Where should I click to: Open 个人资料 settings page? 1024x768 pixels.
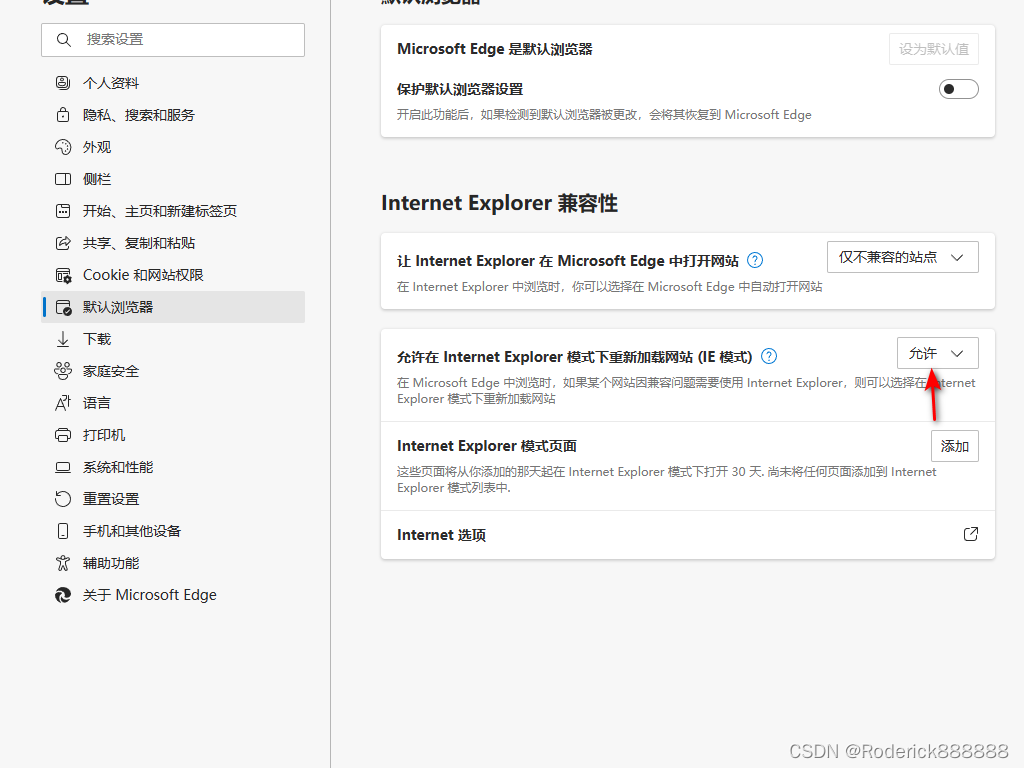pyautogui.click(x=173, y=83)
